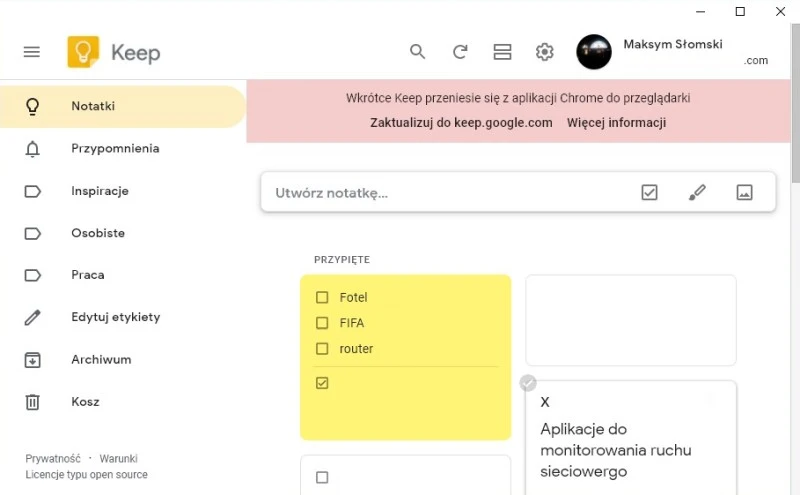Switch to list view layout
Viewport: 800px width, 495px height.
point(502,52)
